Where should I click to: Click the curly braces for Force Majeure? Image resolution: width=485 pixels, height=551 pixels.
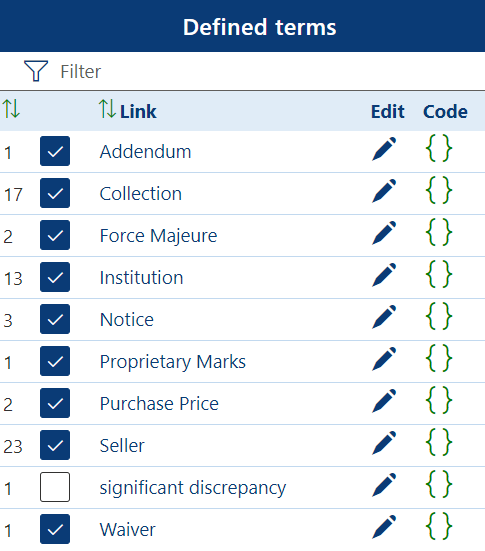439,232
